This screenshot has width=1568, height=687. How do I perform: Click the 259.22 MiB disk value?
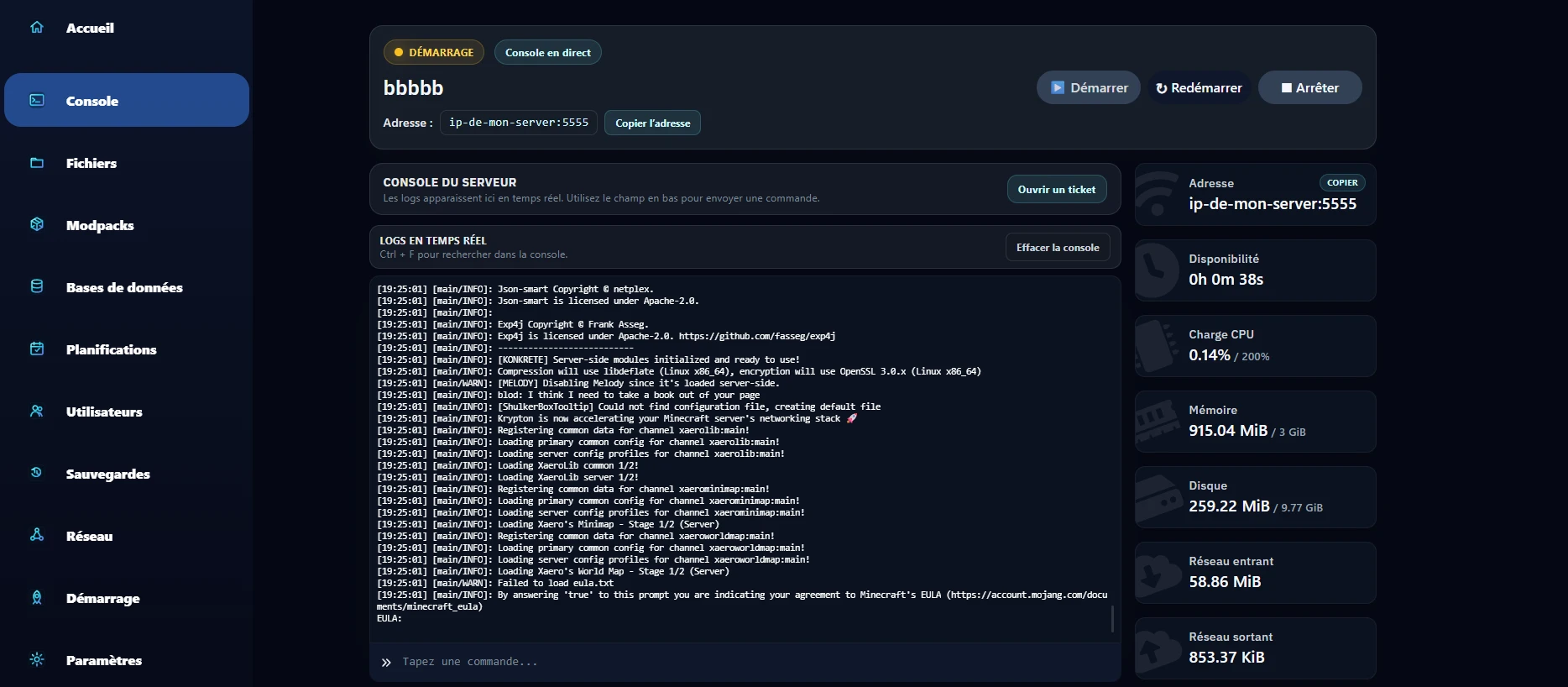[1229, 506]
